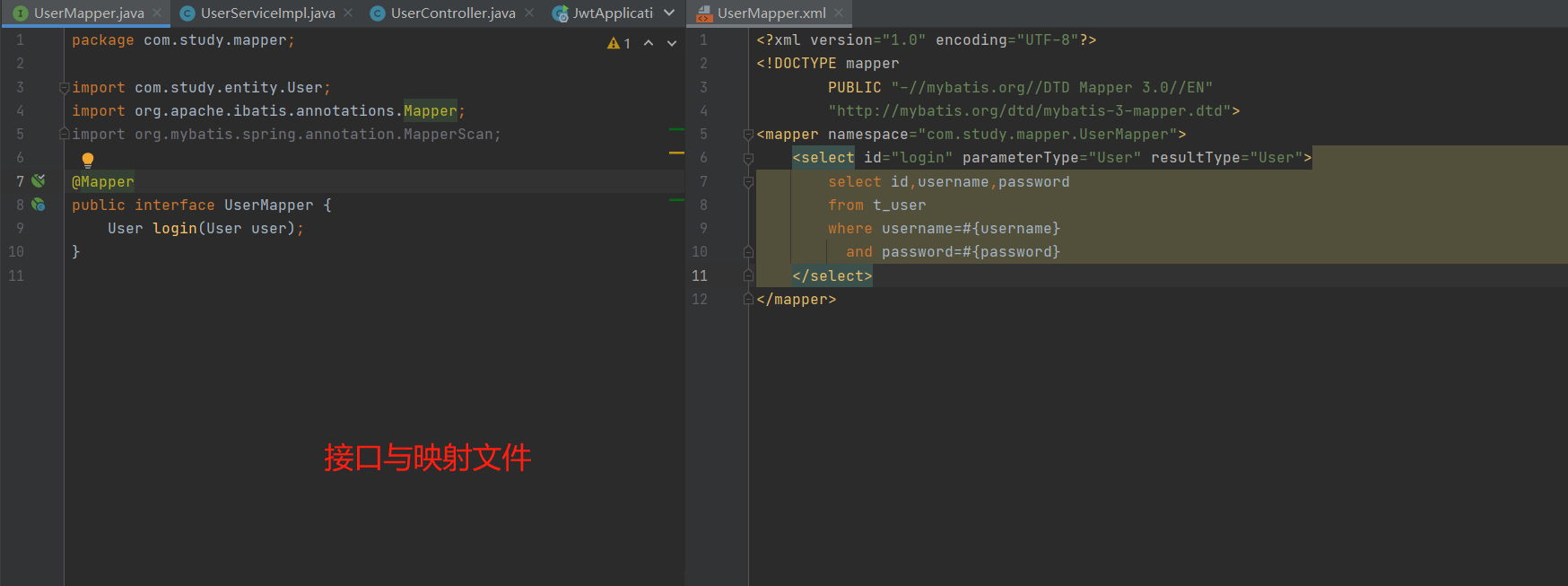Collapse the mapper tag fold on line 5
1568x586 pixels.
(748, 135)
